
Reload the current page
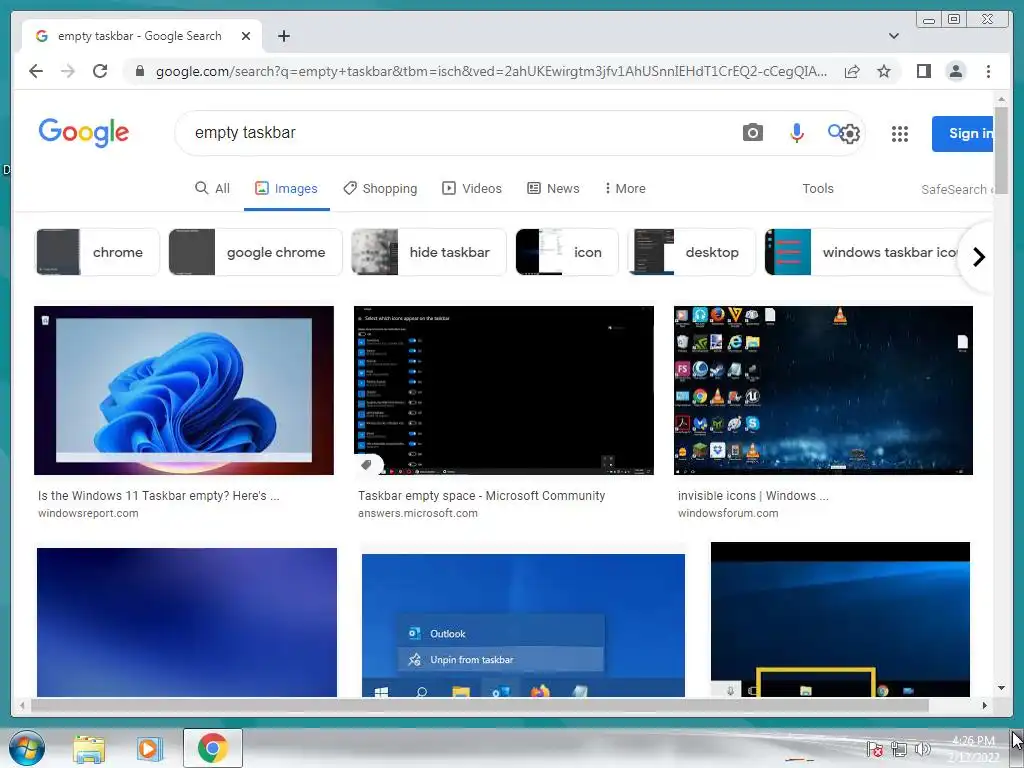tap(100, 71)
